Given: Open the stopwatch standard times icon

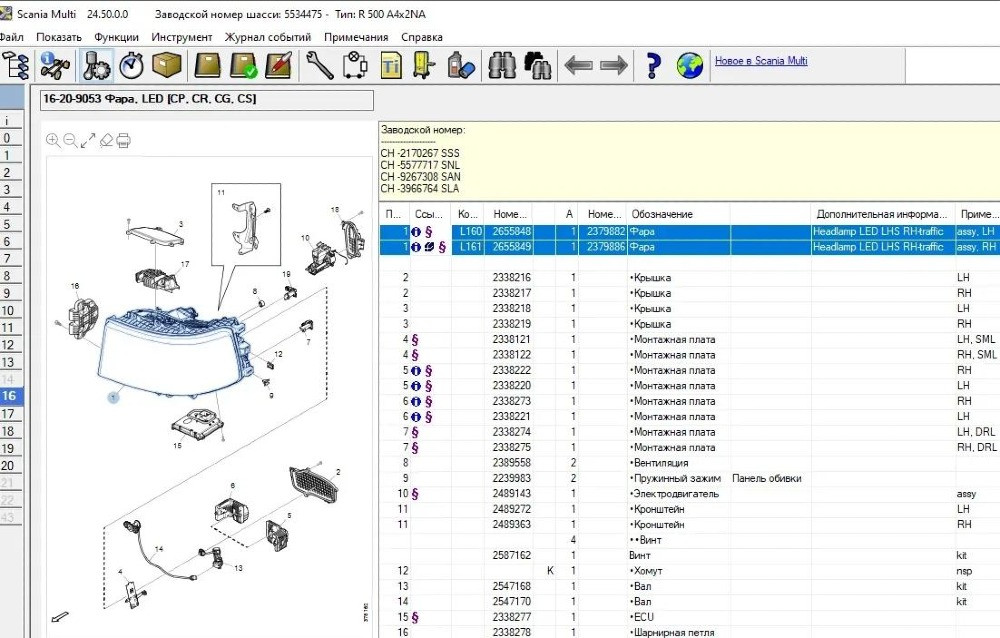Looking at the screenshot, I should point(131,65).
